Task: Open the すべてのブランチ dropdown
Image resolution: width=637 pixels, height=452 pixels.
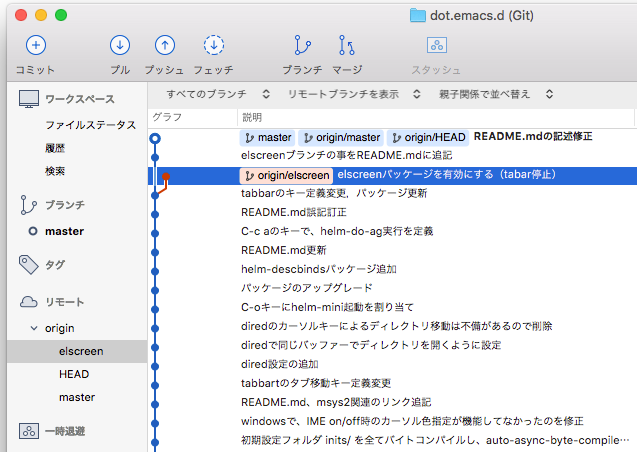Action: (x=218, y=94)
